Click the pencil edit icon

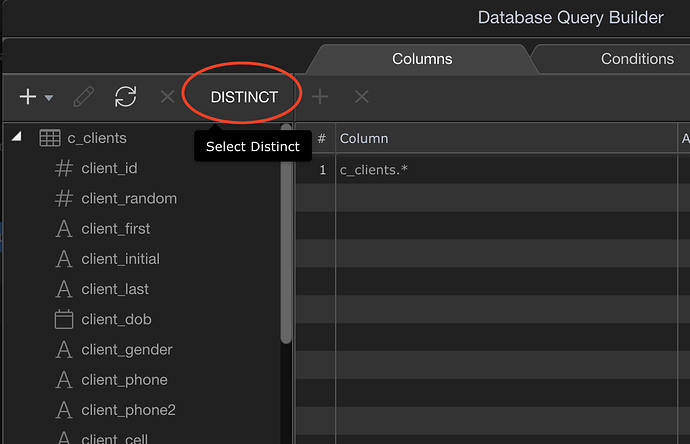(x=84, y=97)
